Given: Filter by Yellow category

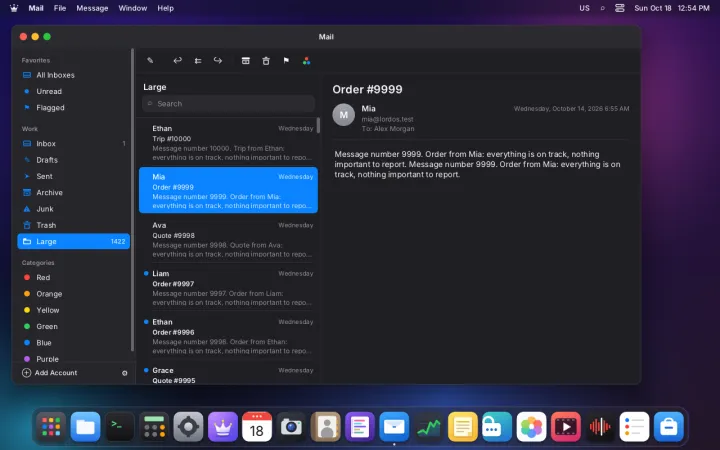Looking at the screenshot, I should [73, 310].
